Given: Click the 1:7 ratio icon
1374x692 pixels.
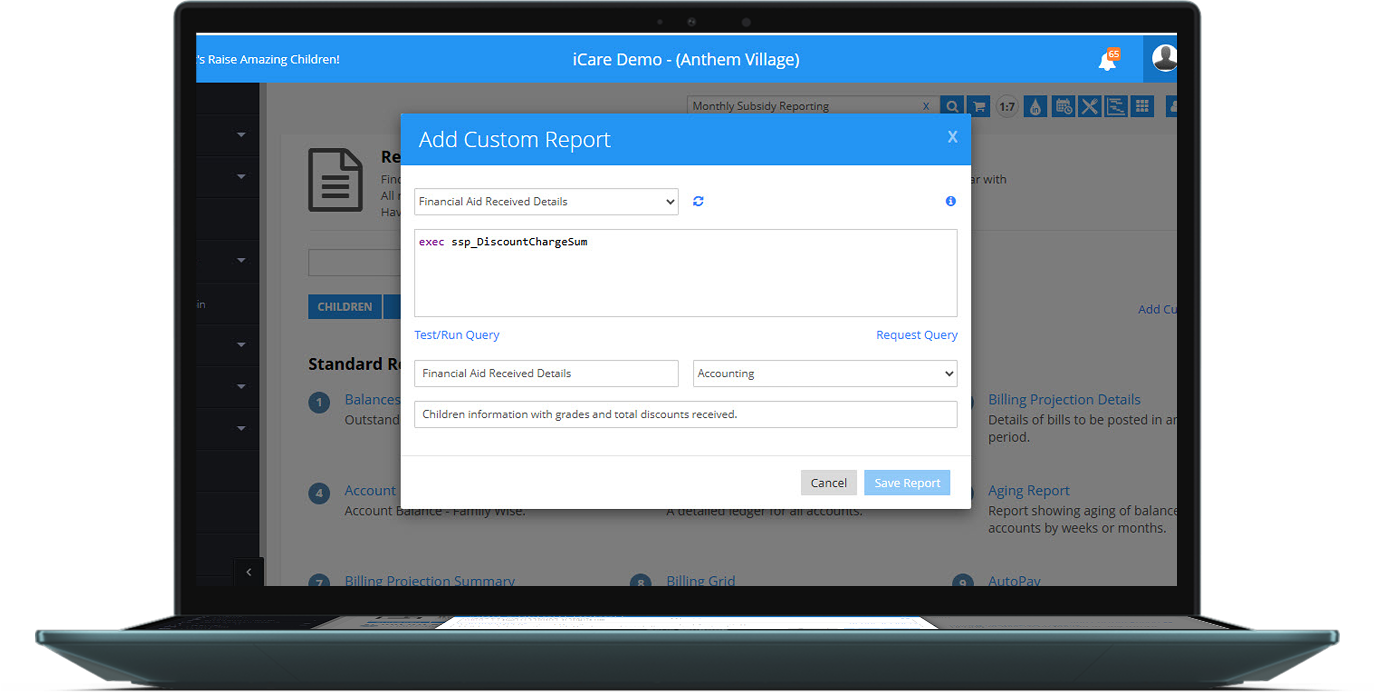Looking at the screenshot, I should 1007,106.
